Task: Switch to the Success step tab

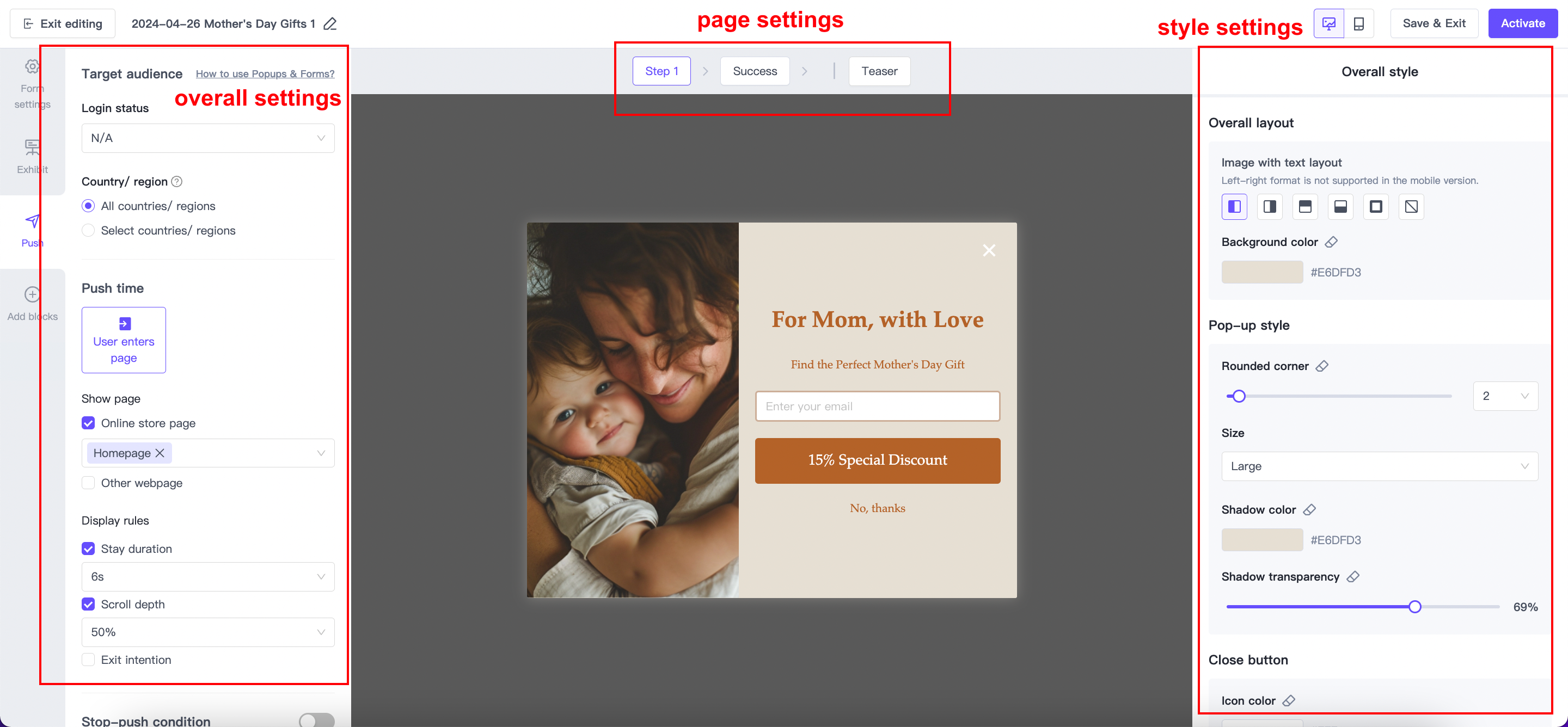Action: tap(754, 71)
